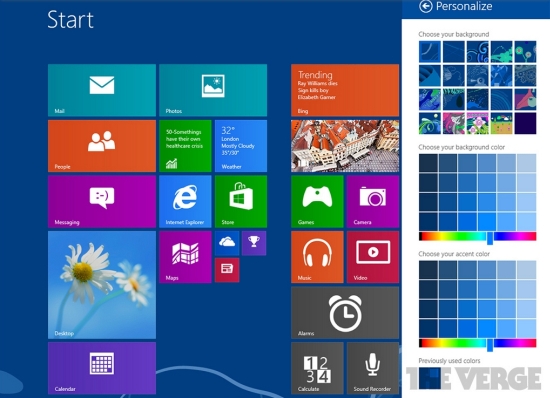Click the "Previously used colors" label
Image resolution: width=550 pixels, height=398 pixels.
point(449,360)
